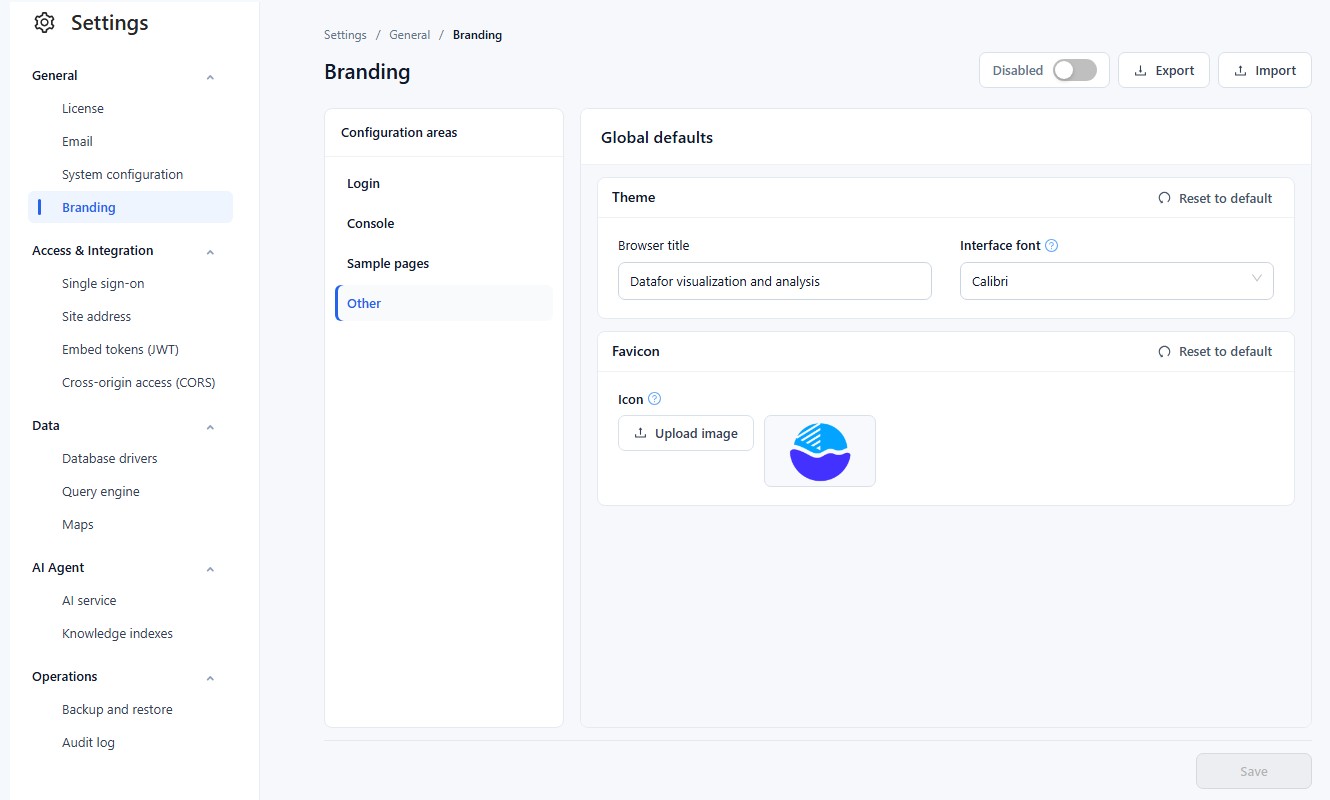Select the Login configuration area
The width and height of the screenshot is (1330, 800).
[444, 183]
